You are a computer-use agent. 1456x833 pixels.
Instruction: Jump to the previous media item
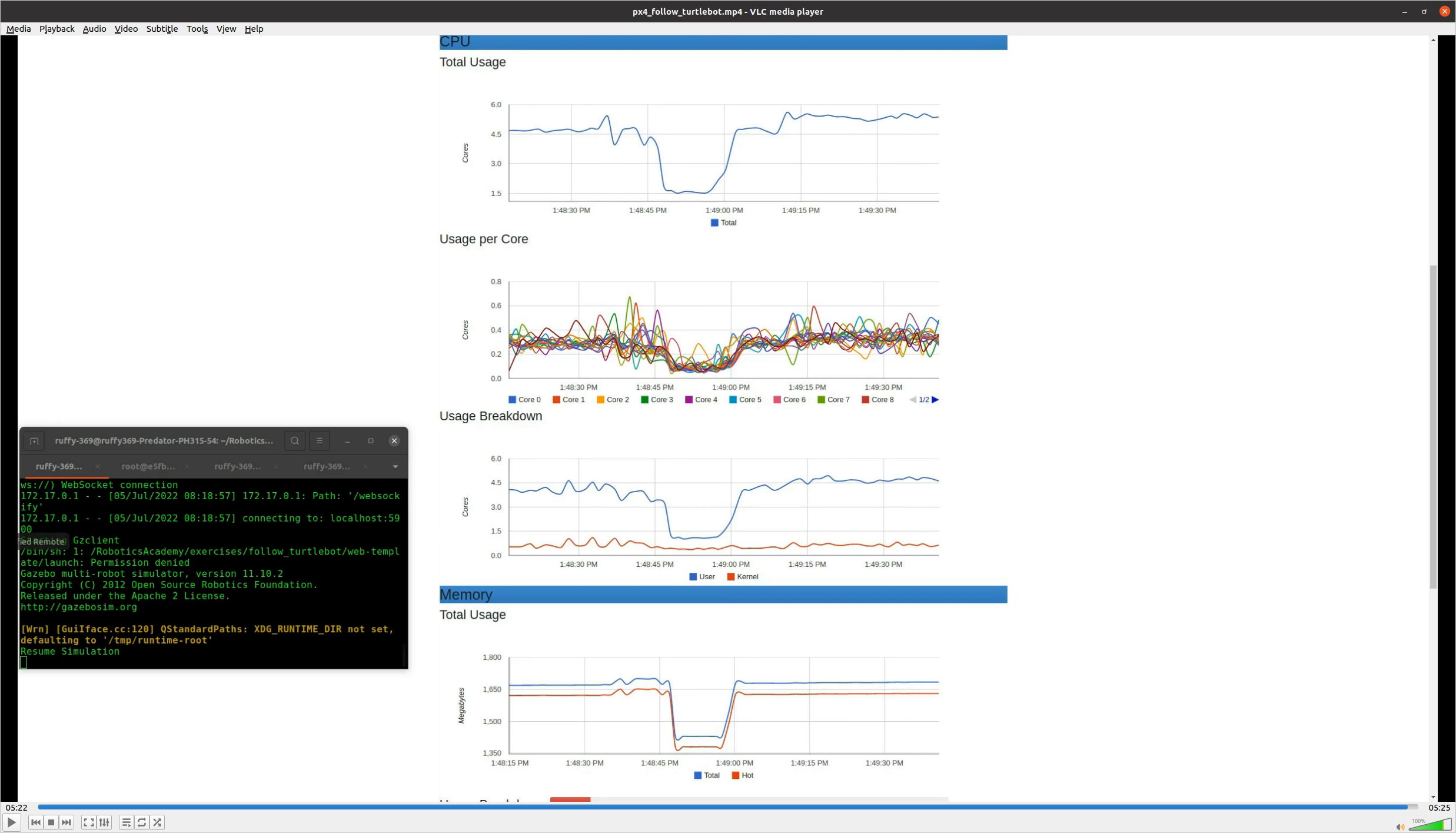point(35,822)
